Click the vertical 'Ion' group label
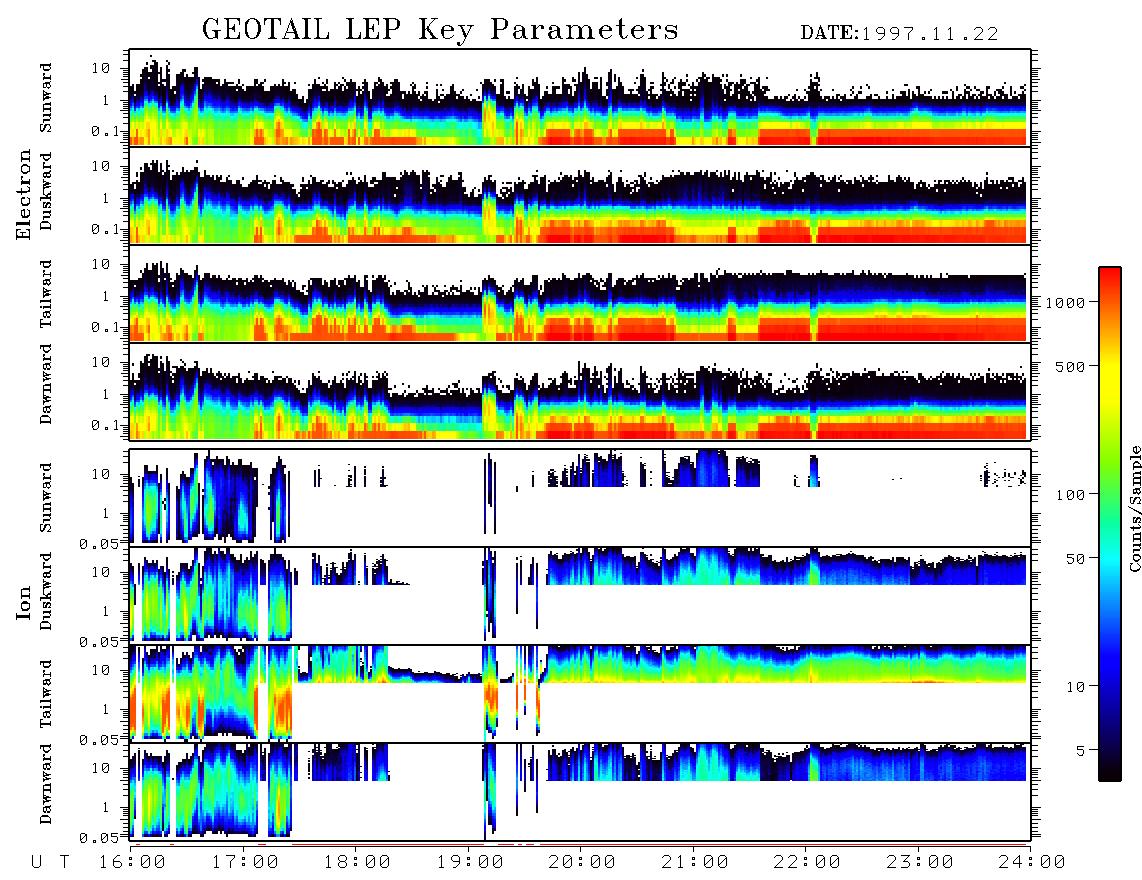This screenshot has width=1142, height=880. 24,602
